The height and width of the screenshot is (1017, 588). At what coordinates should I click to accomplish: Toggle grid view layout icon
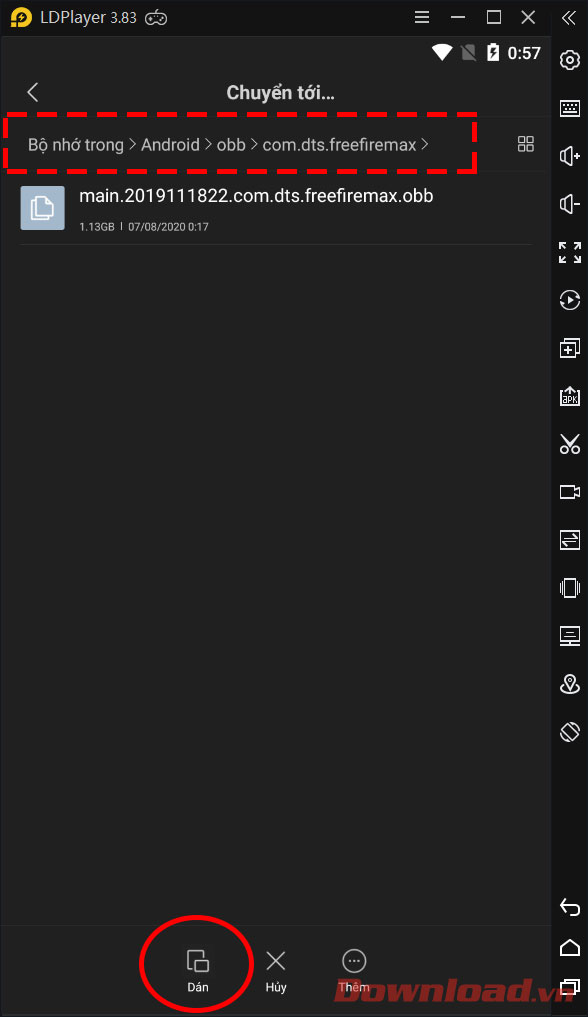[x=526, y=144]
